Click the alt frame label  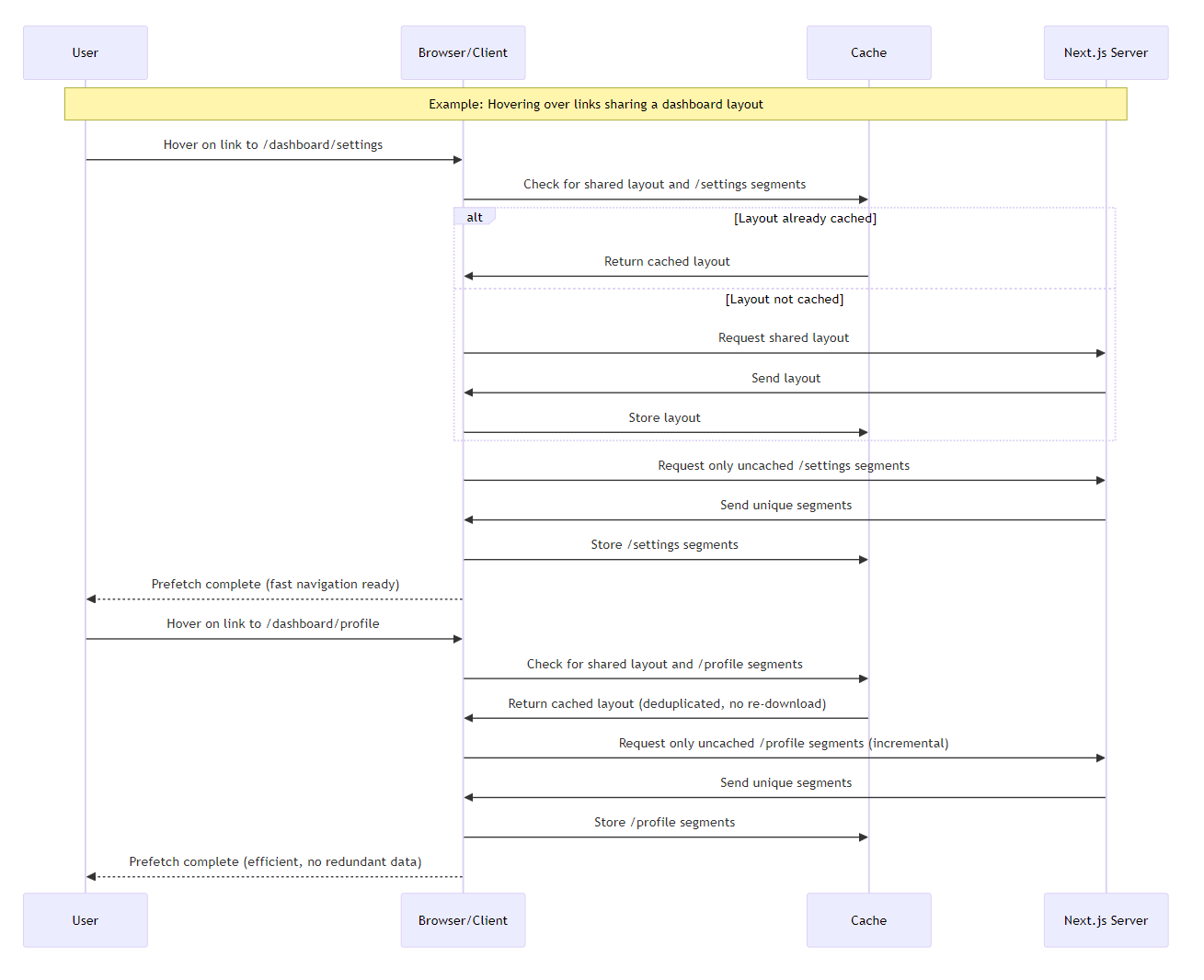coord(475,217)
